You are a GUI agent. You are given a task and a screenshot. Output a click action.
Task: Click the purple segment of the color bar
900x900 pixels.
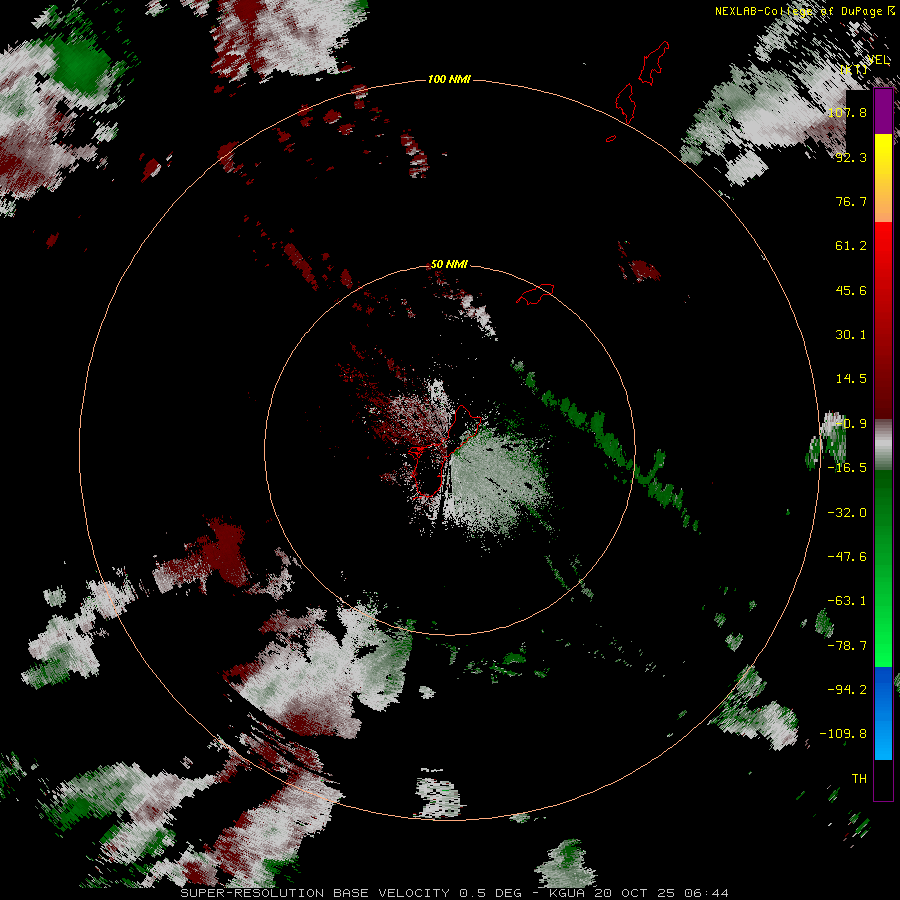point(883,112)
